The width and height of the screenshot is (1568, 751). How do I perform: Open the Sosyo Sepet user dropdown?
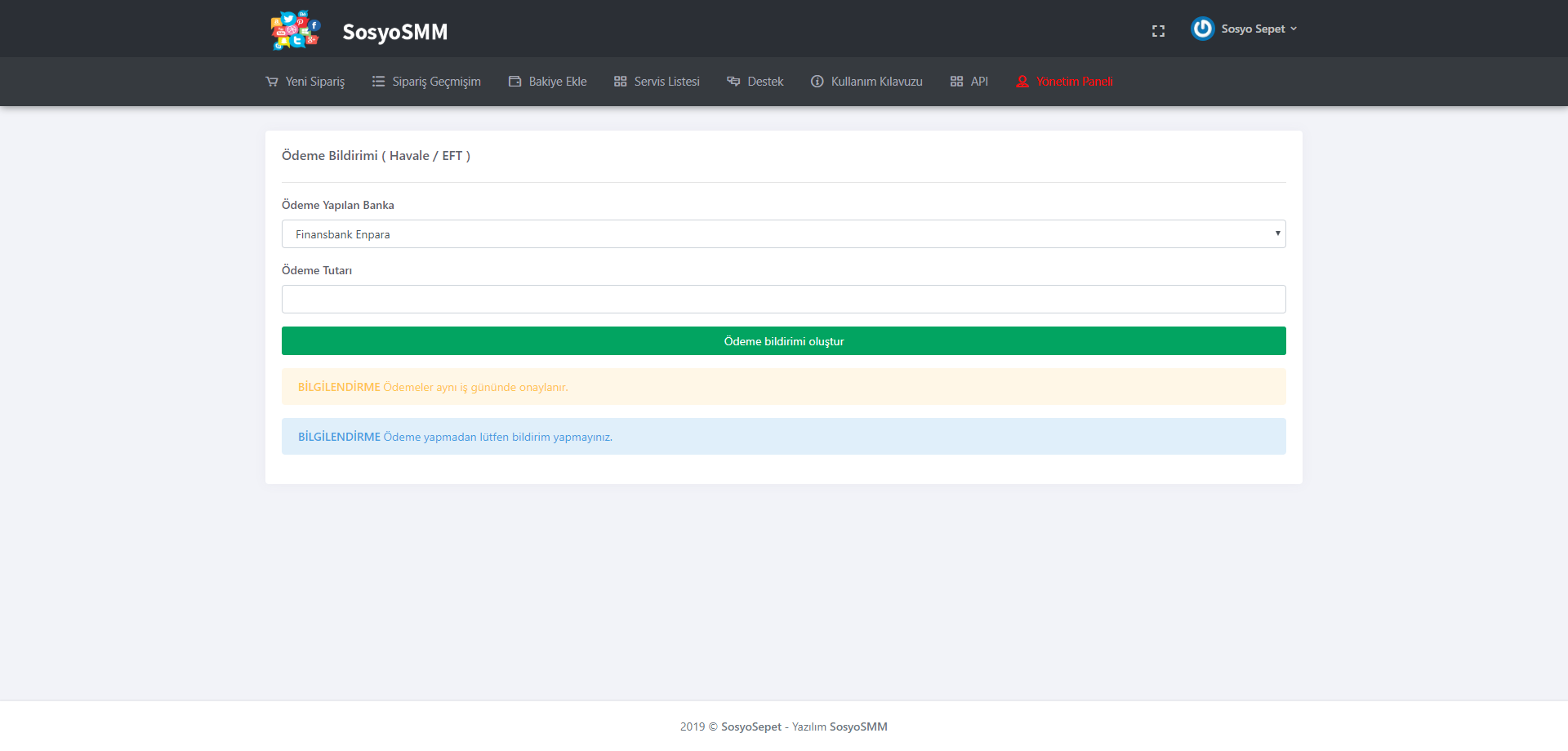[x=1258, y=29]
